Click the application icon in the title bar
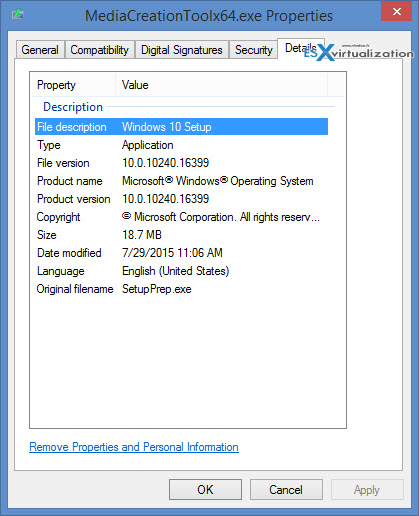419x516 pixels. click(x=18, y=15)
